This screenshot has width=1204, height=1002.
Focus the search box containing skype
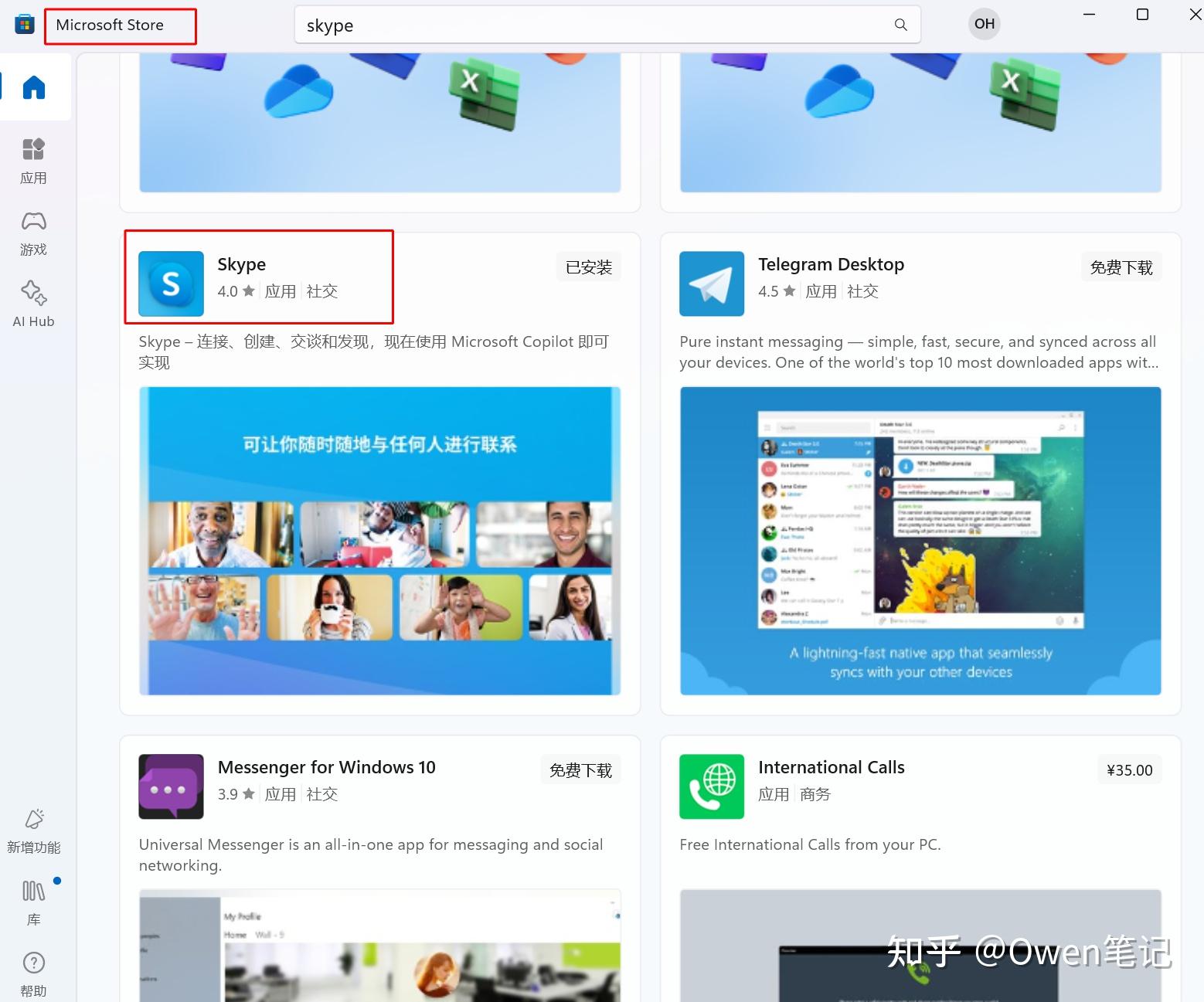607,25
